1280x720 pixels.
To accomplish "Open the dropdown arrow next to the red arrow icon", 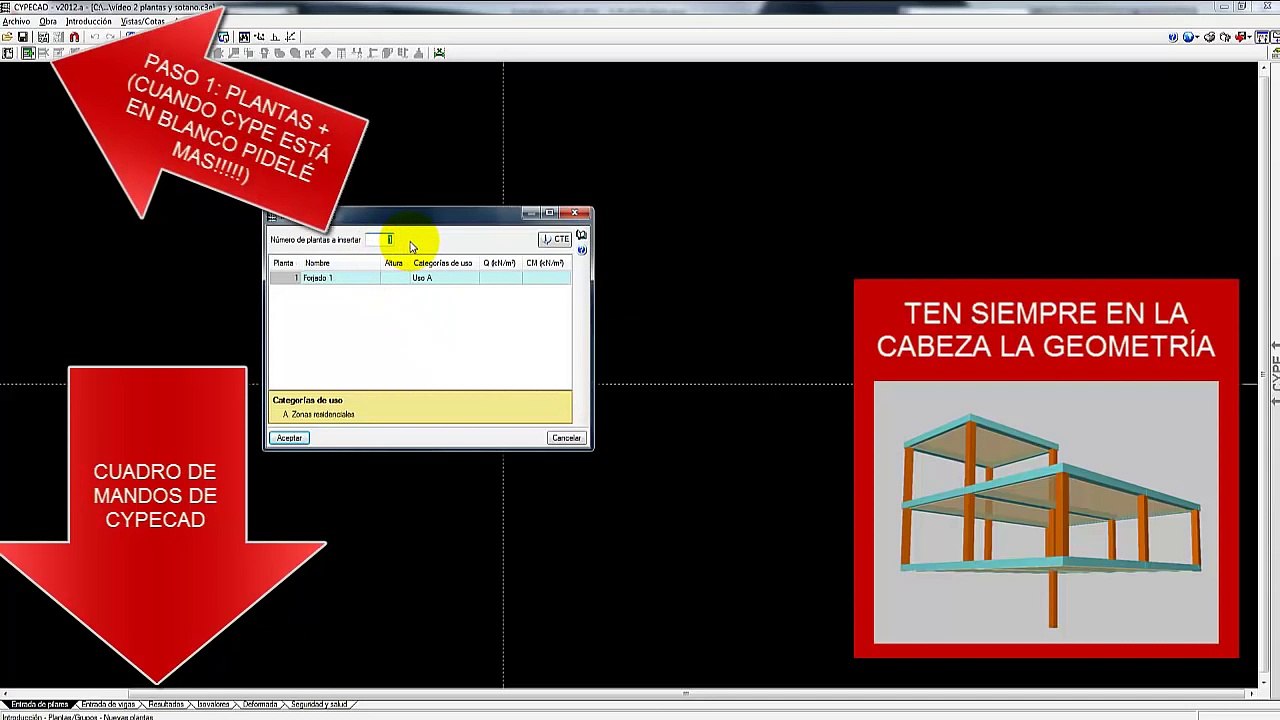I will click(1249, 37).
